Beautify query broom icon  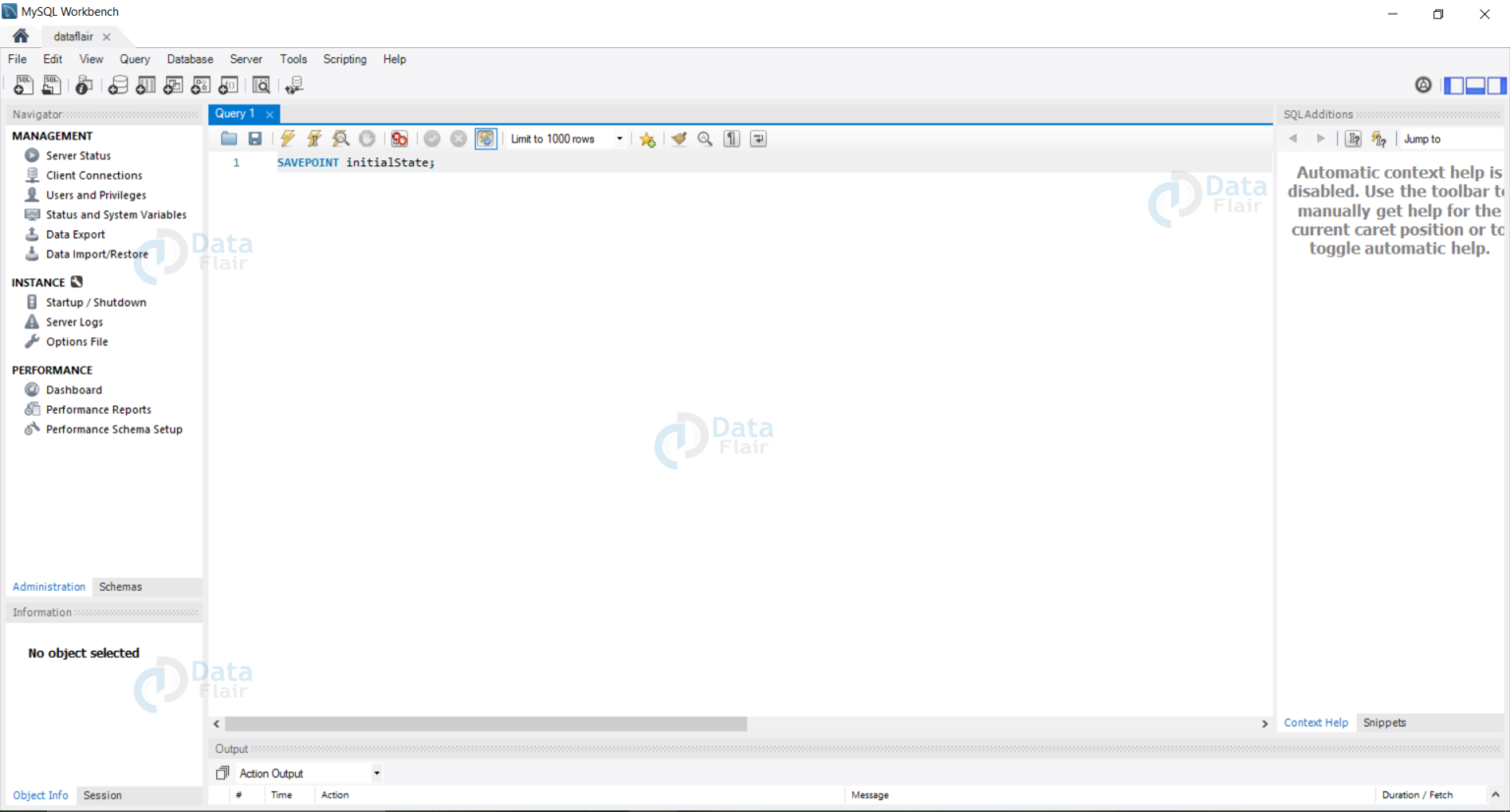click(x=678, y=139)
